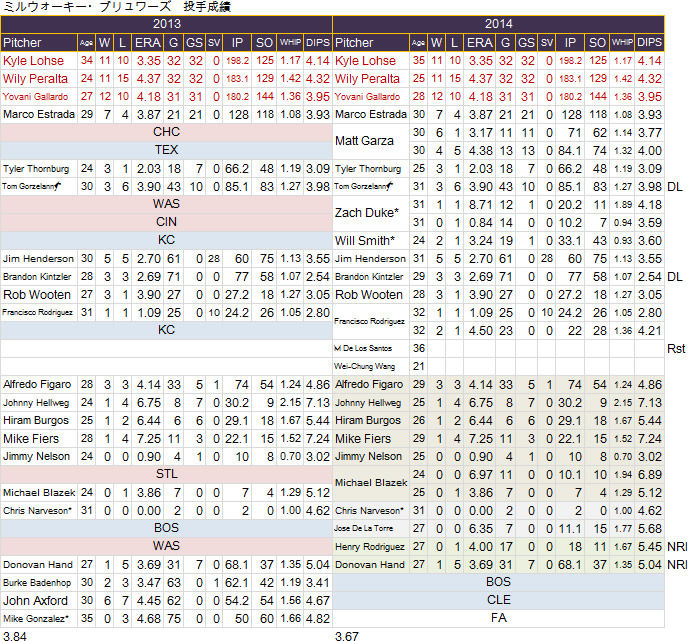Screen dimensions: 688x641
Task: Click the Rst note beside De Los Santos
Action: (x=676, y=349)
